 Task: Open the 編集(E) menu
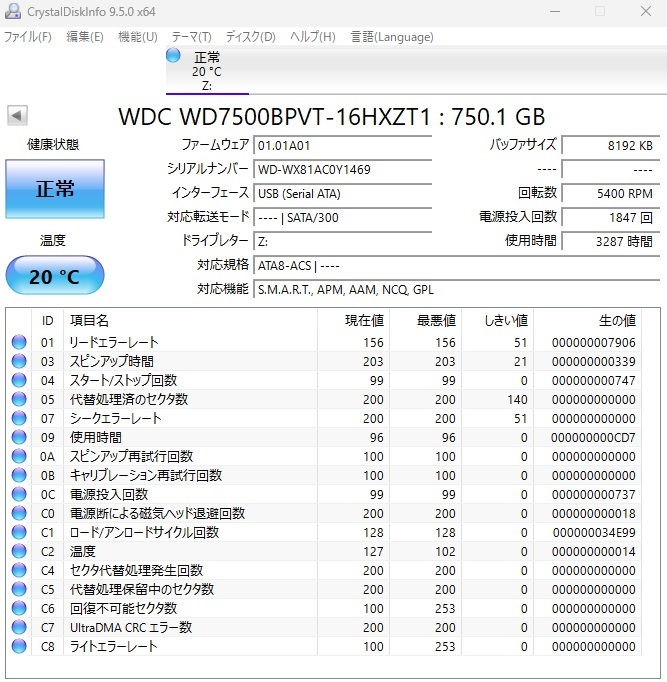85,37
